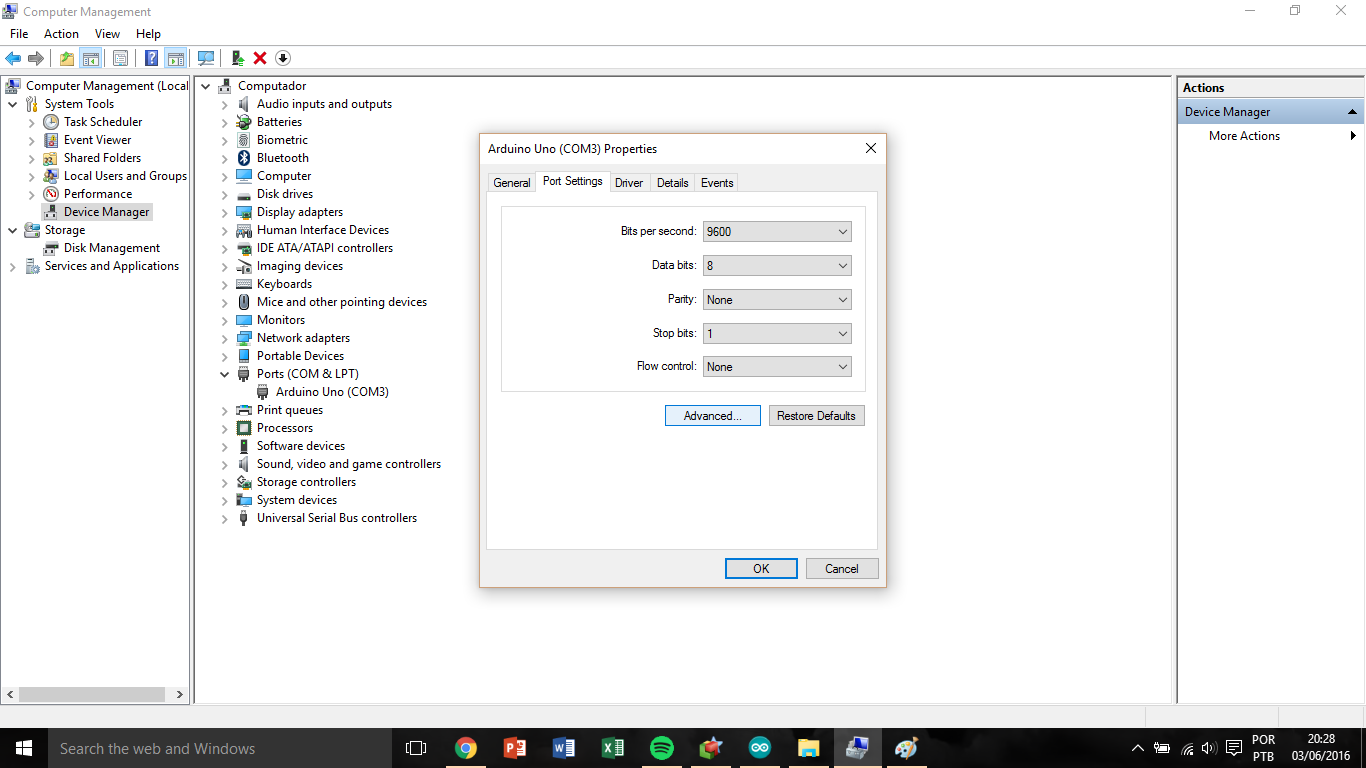This screenshot has height=768, width=1366.
Task: Open the Action menu
Action: [61, 34]
